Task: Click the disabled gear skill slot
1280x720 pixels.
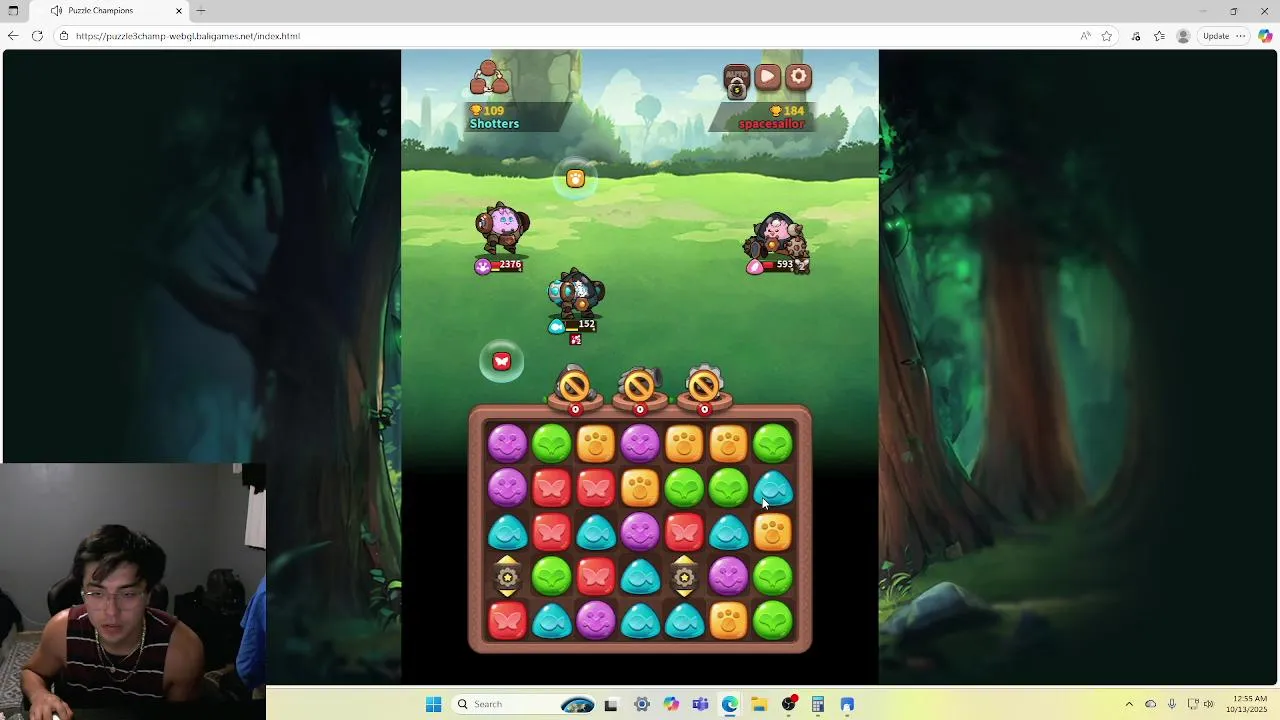Action: [x=704, y=386]
